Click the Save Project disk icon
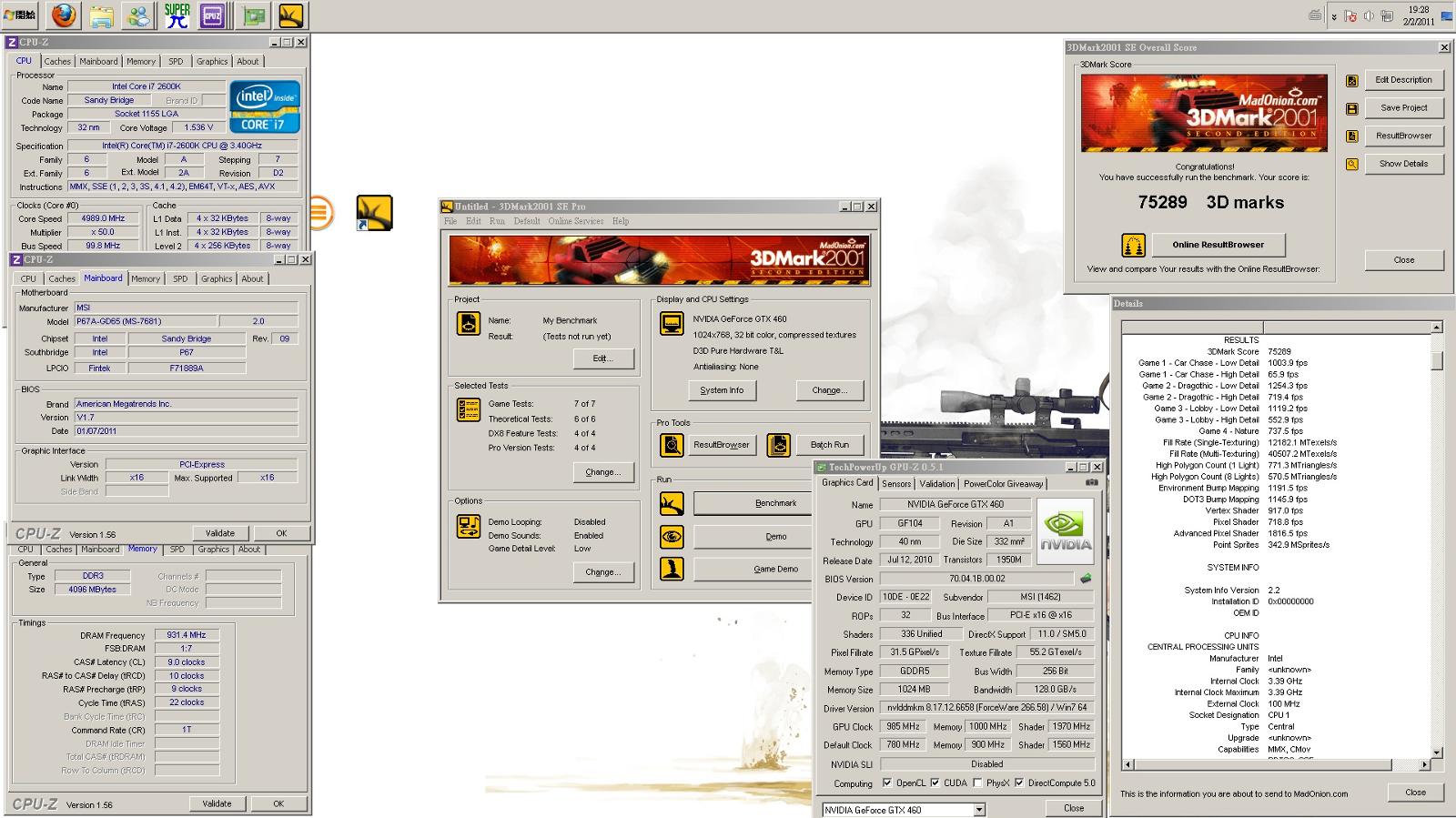The width and height of the screenshot is (1456, 818). coord(1352,109)
